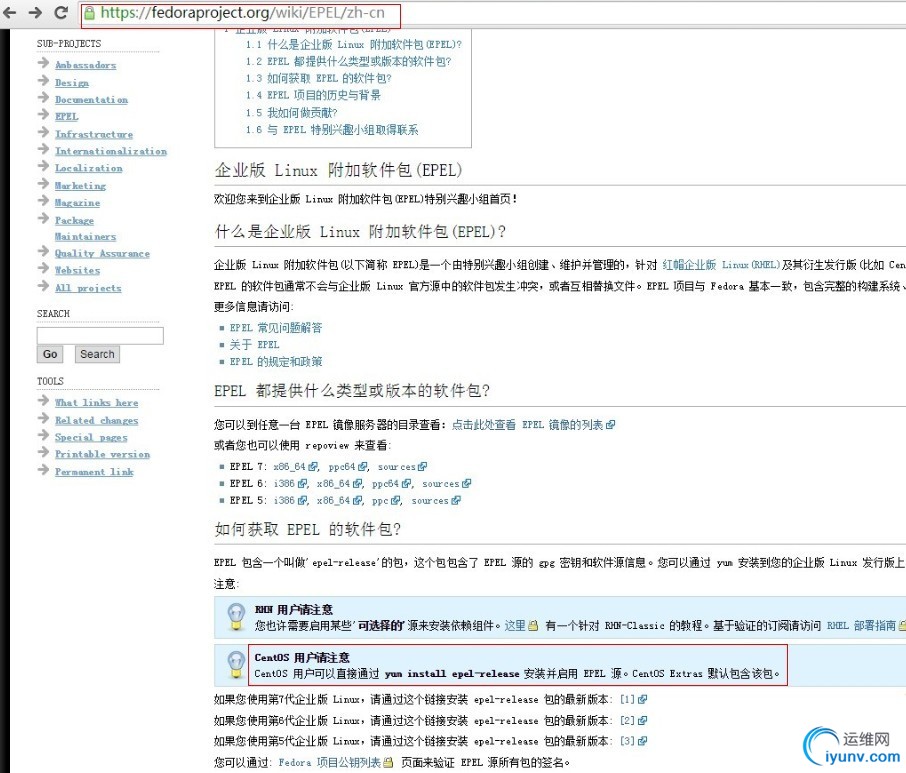This screenshot has height=773, width=906.
Task: Jump to contents item 1.2
Action: 348,61
